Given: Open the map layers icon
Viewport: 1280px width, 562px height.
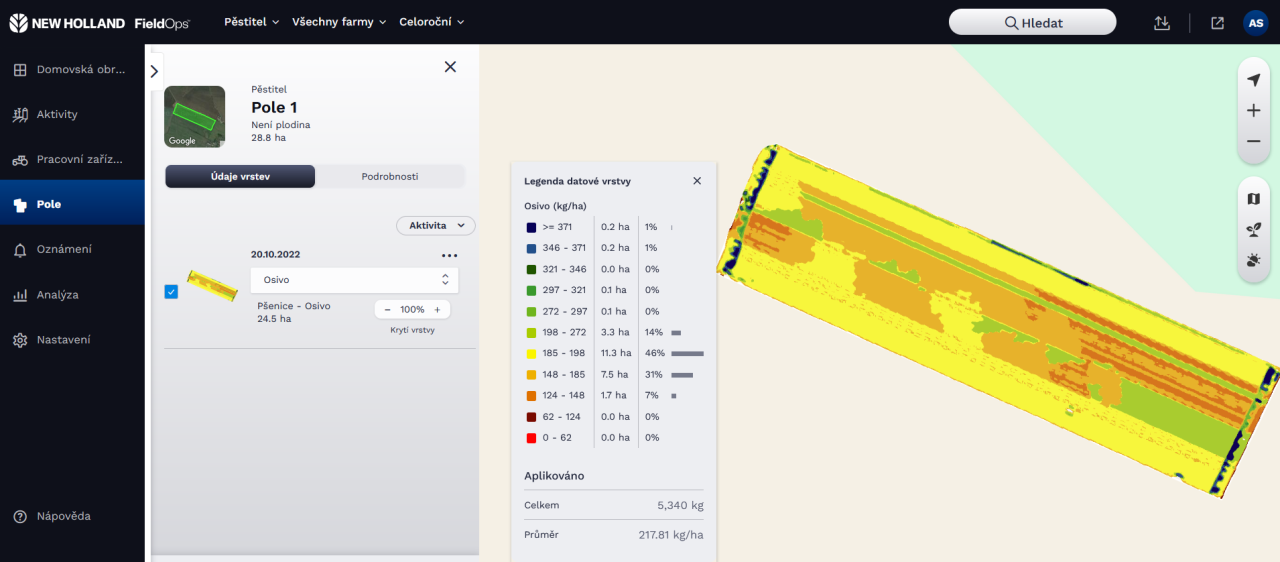Looking at the screenshot, I should (x=1253, y=199).
